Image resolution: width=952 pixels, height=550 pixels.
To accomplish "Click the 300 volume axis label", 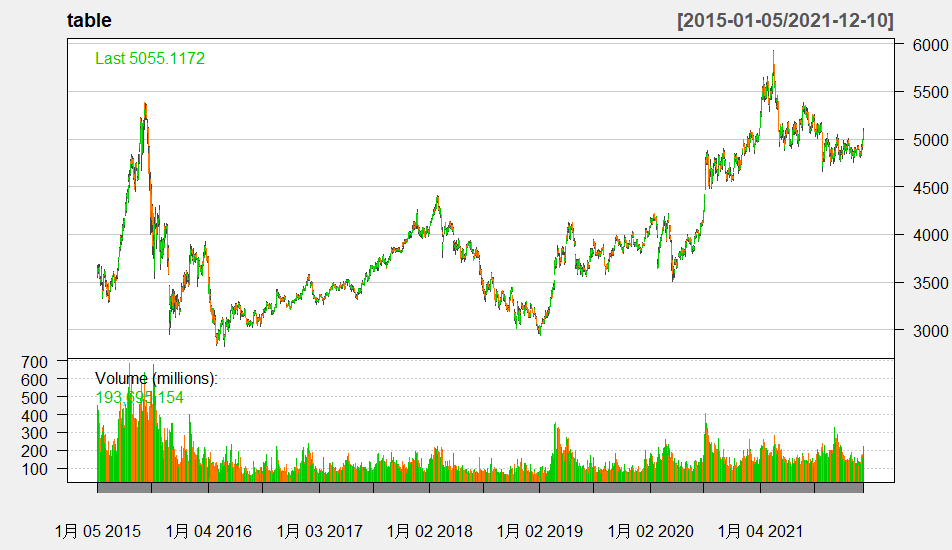I will tap(35, 433).
